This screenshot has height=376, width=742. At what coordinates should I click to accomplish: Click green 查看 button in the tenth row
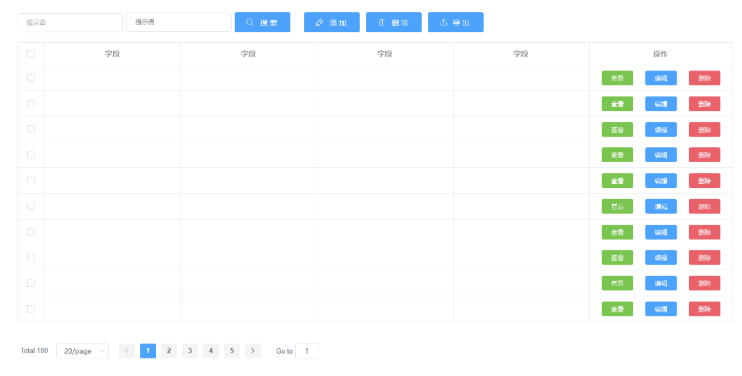point(617,309)
